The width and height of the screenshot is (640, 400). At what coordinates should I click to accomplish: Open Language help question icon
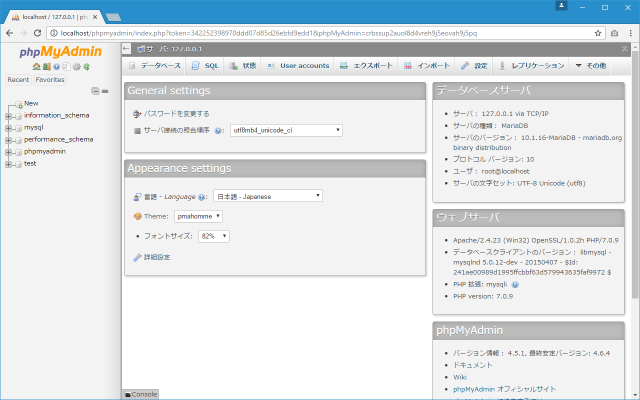pyautogui.click(x=202, y=197)
